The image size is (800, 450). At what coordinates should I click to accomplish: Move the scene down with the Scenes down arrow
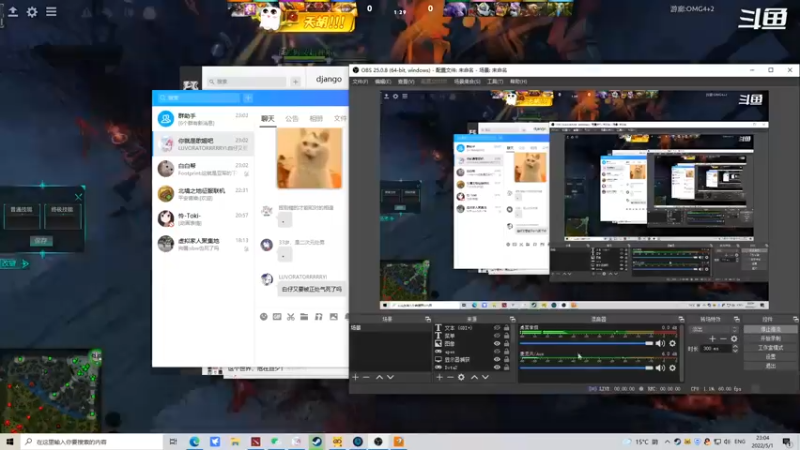click(x=390, y=377)
